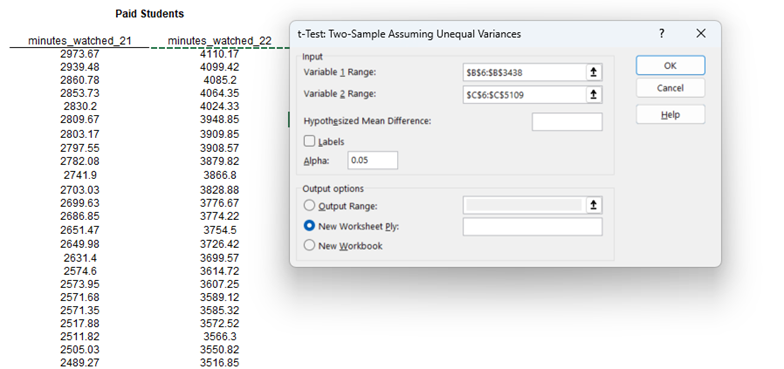Select cell with value 3607.25
Viewport: 784px width, 369px height.
point(220,284)
